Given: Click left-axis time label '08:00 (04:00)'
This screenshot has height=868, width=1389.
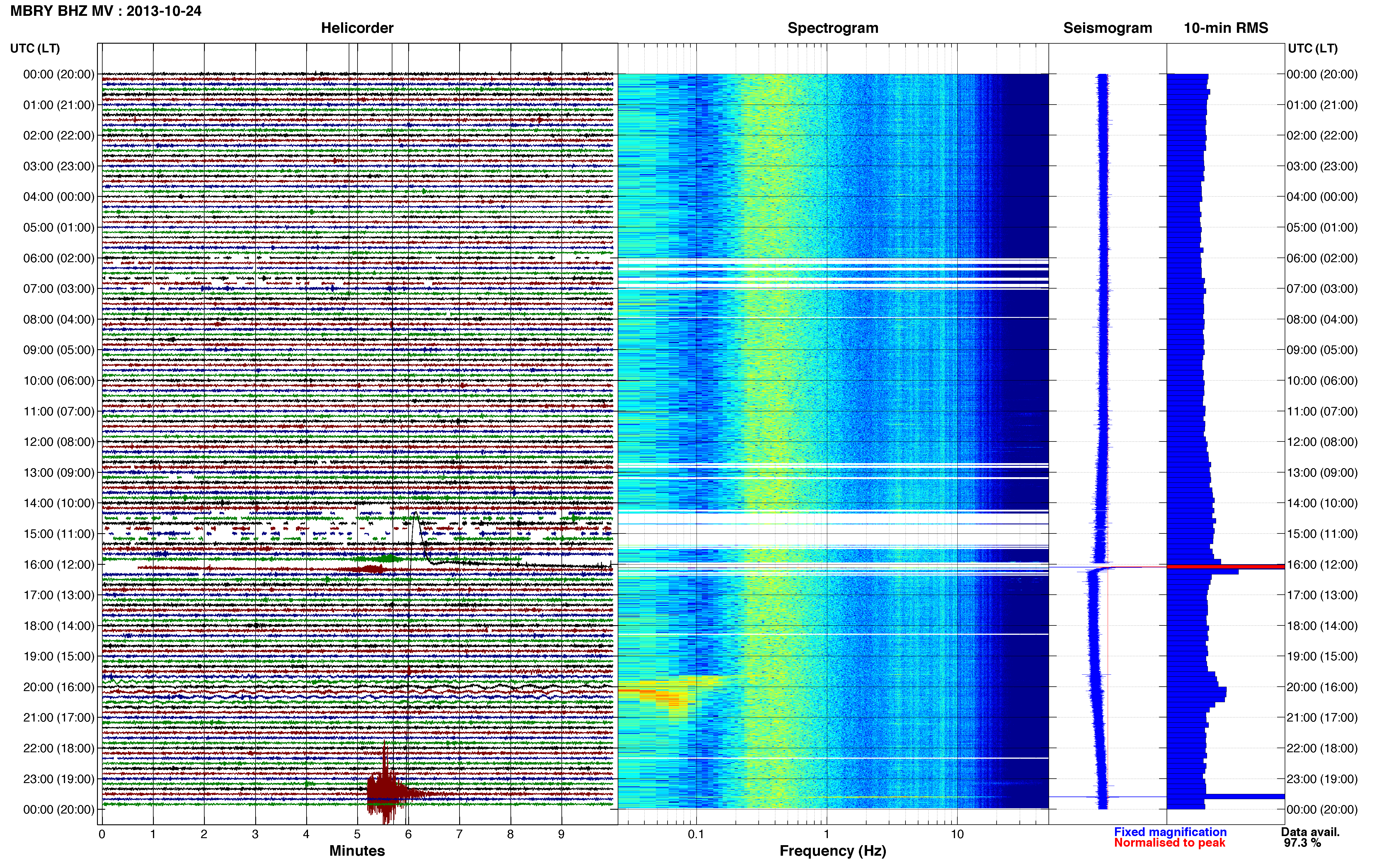Looking at the screenshot, I should pos(59,320).
